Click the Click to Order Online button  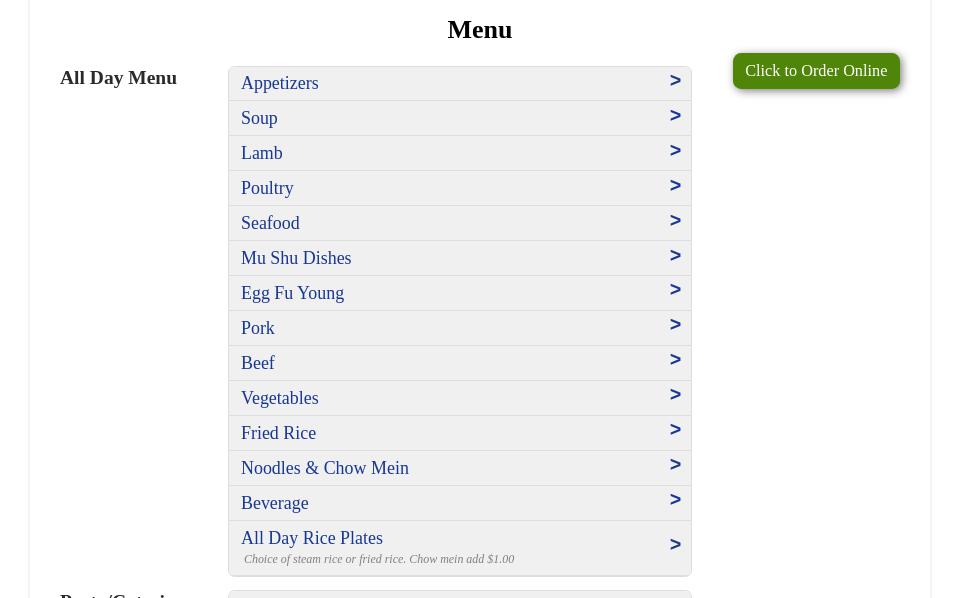pyautogui.click(x=816, y=71)
